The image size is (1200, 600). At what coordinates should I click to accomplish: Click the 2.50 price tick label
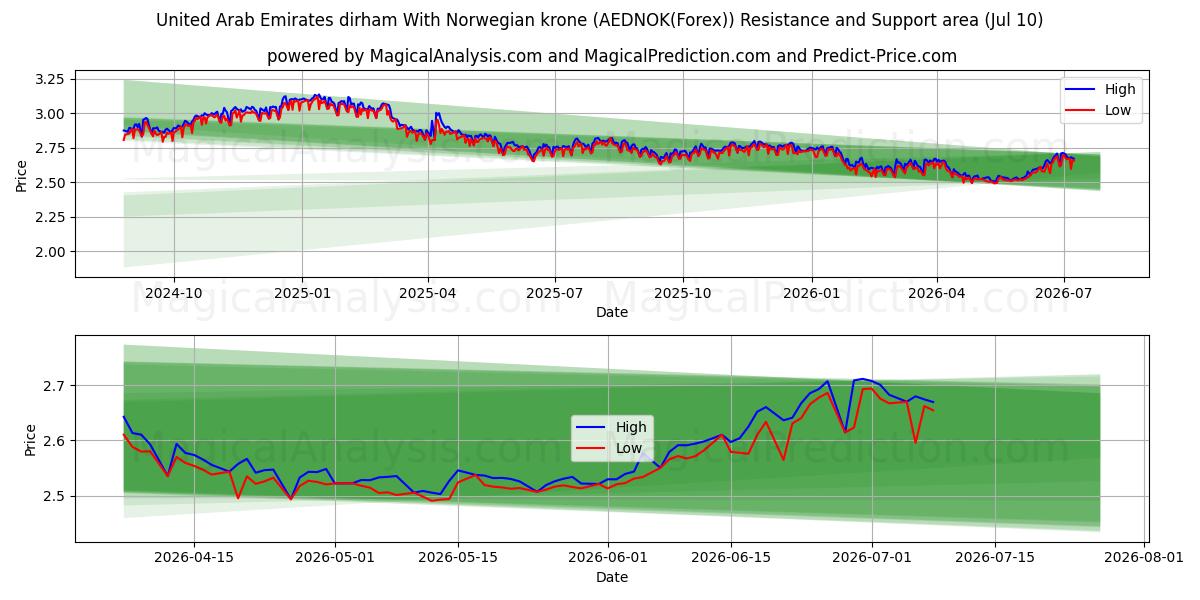click(x=50, y=183)
